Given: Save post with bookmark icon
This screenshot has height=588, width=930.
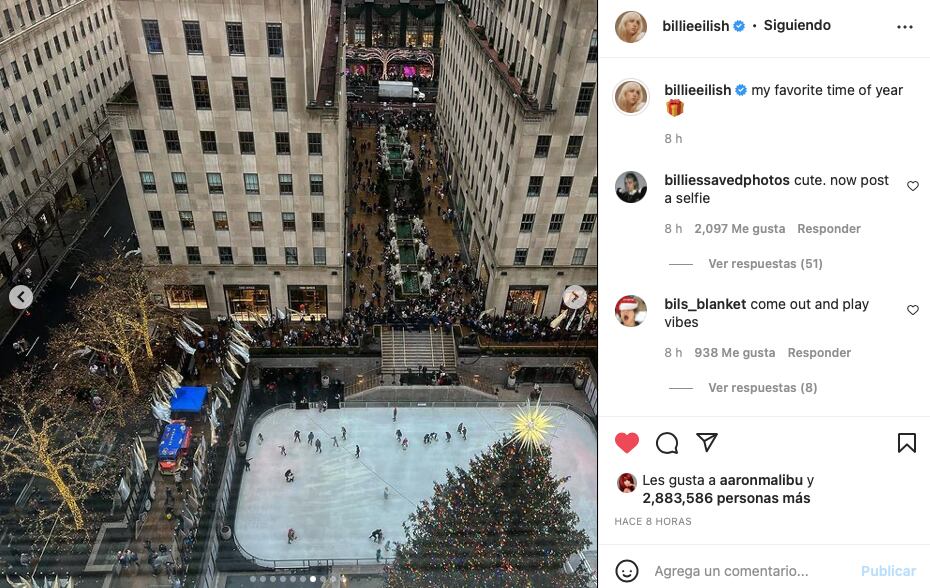Looking at the screenshot, I should pyautogui.click(x=906, y=443).
